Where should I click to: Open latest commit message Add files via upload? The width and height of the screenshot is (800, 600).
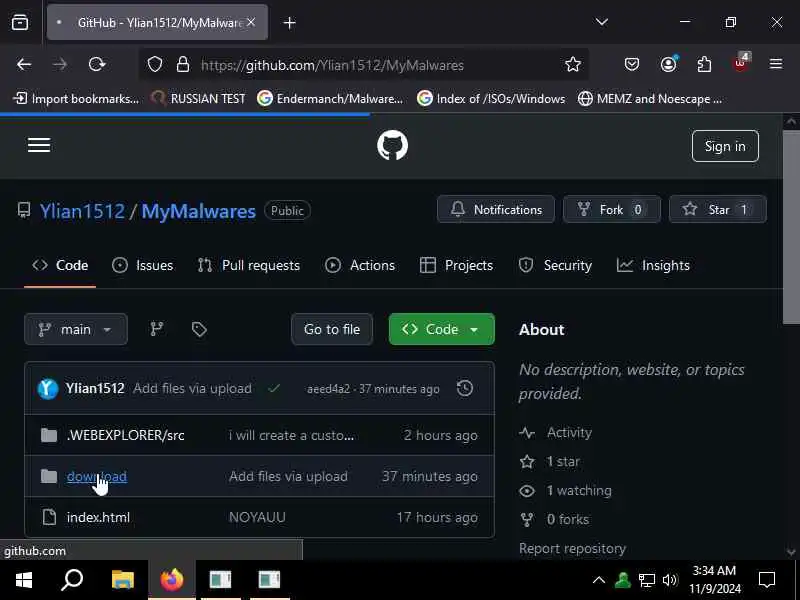pos(192,388)
